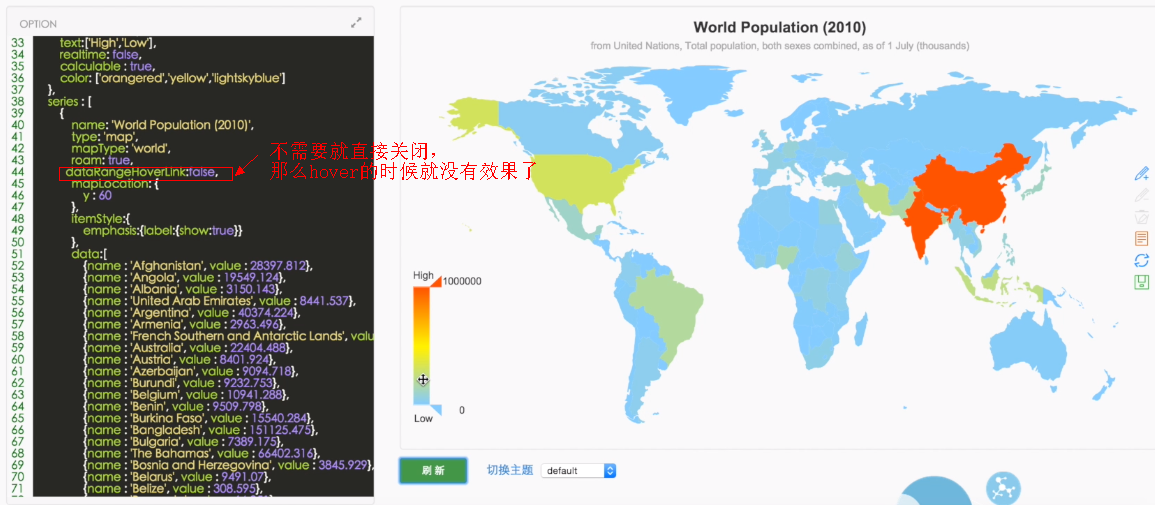Click the 'Azerbaijan' data entry line
This screenshot has width=1155, height=505.
(192, 371)
